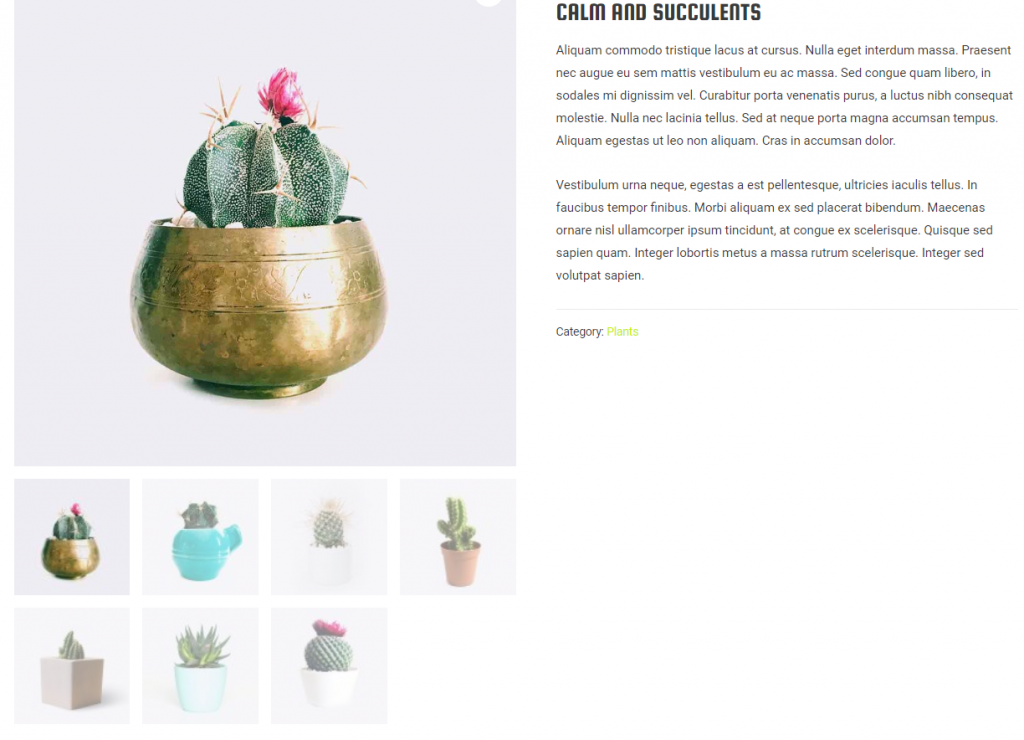Image resolution: width=1024 pixels, height=740 pixels.
Task: Click the second paragraph starting Vestibulum urna
Action: pyautogui.click(x=774, y=230)
